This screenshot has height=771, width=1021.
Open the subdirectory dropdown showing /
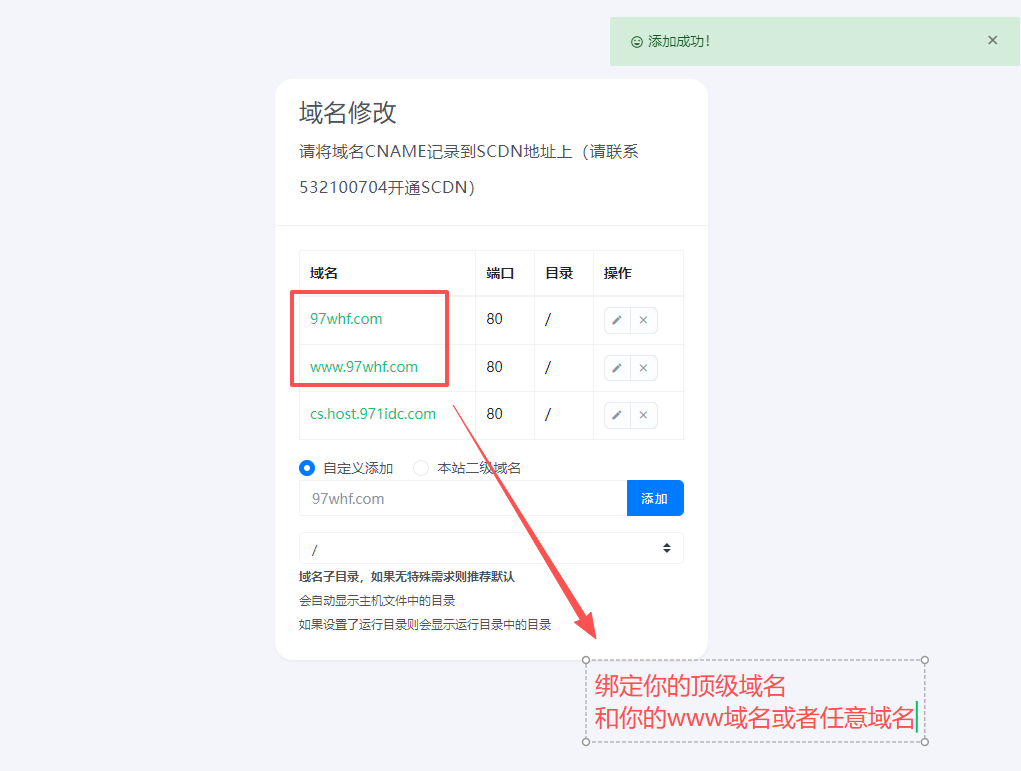pyautogui.click(x=491, y=549)
